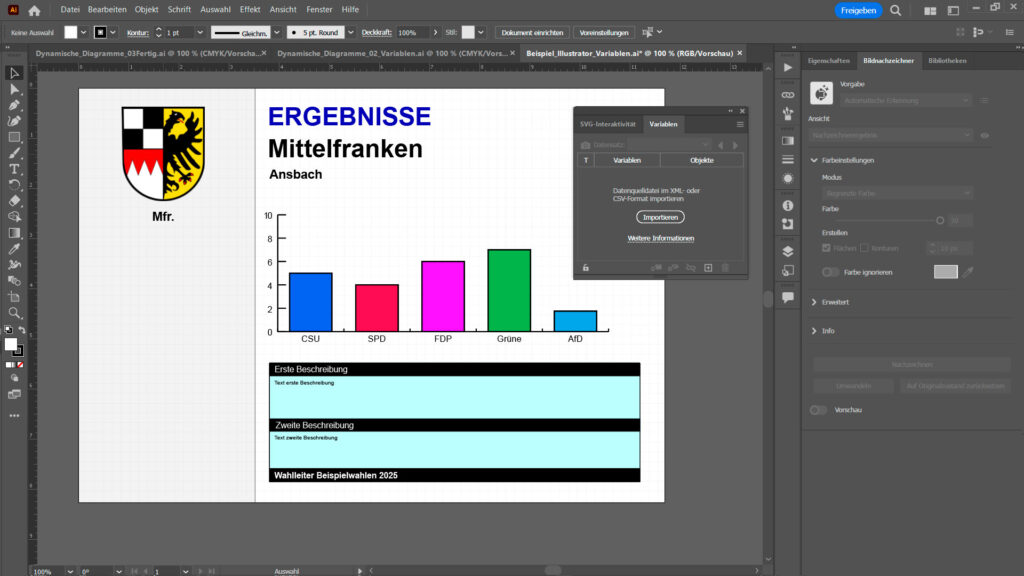Select the Artboard tool

coord(14,297)
